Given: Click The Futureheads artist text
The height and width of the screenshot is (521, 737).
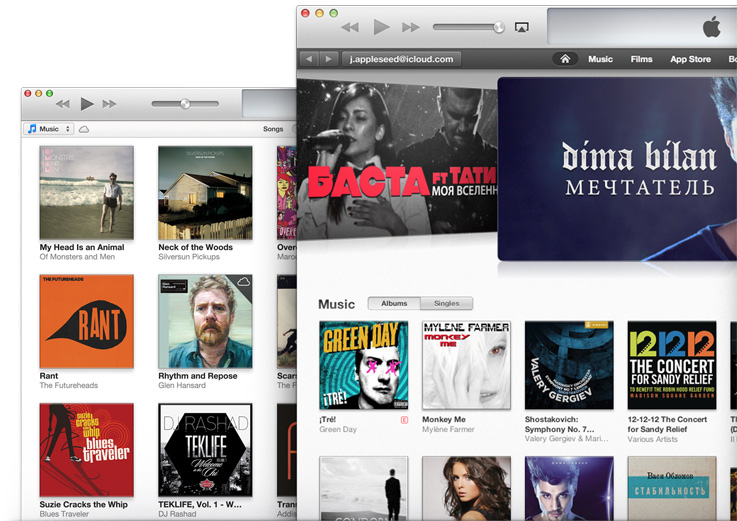Looking at the screenshot, I should point(69,385).
